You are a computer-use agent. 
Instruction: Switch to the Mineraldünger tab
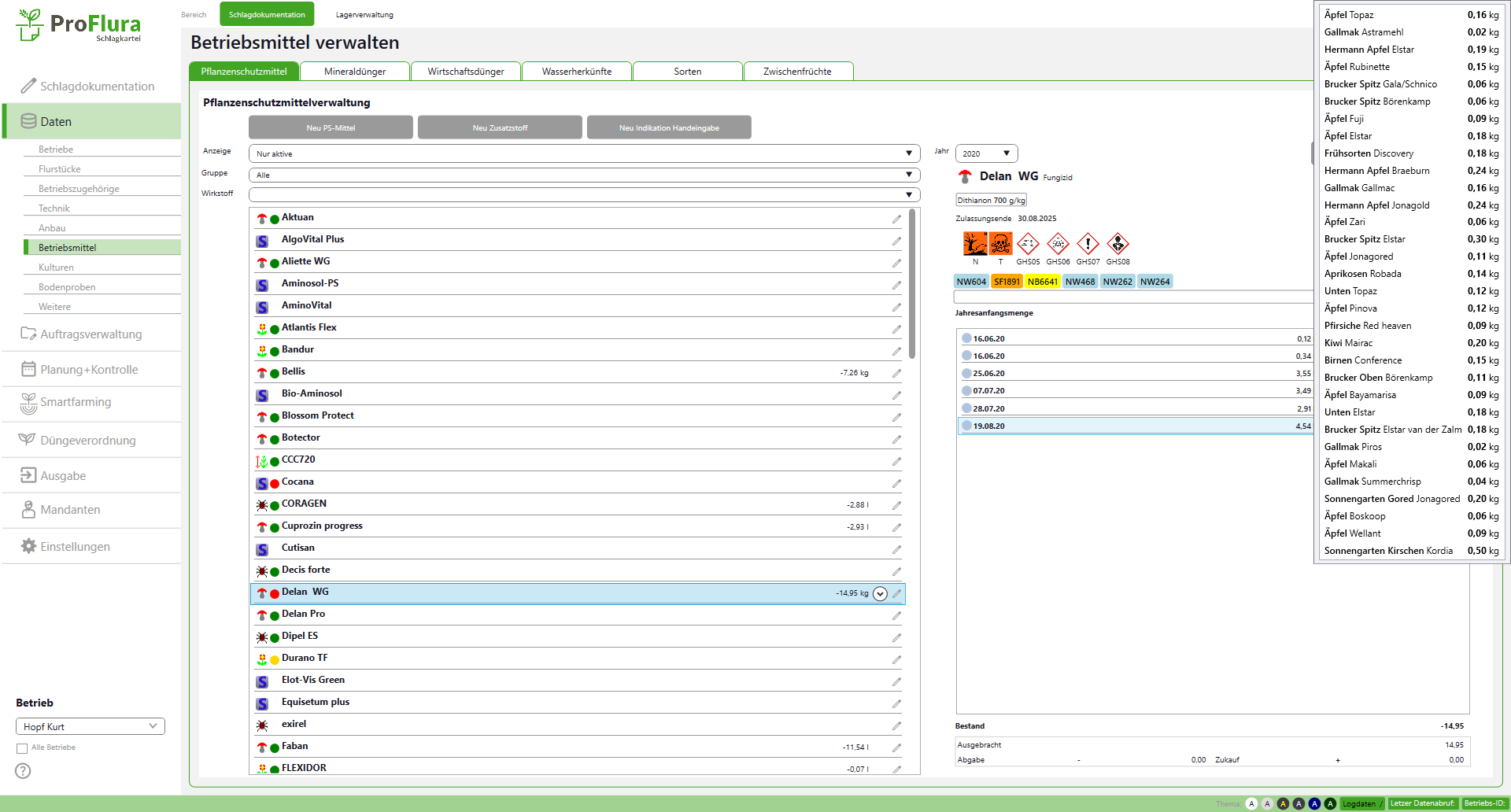[355, 72]
